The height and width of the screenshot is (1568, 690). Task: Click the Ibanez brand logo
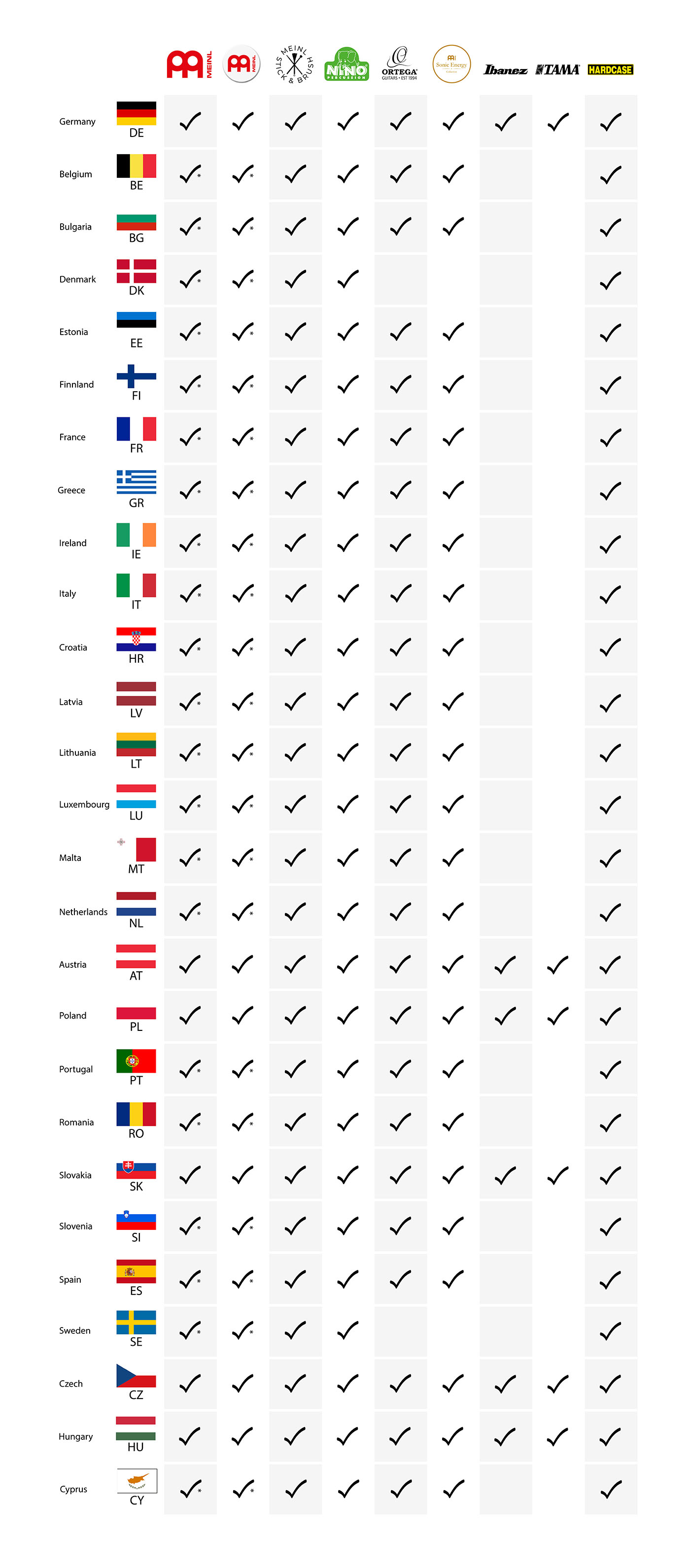click(x=505, y=70)
